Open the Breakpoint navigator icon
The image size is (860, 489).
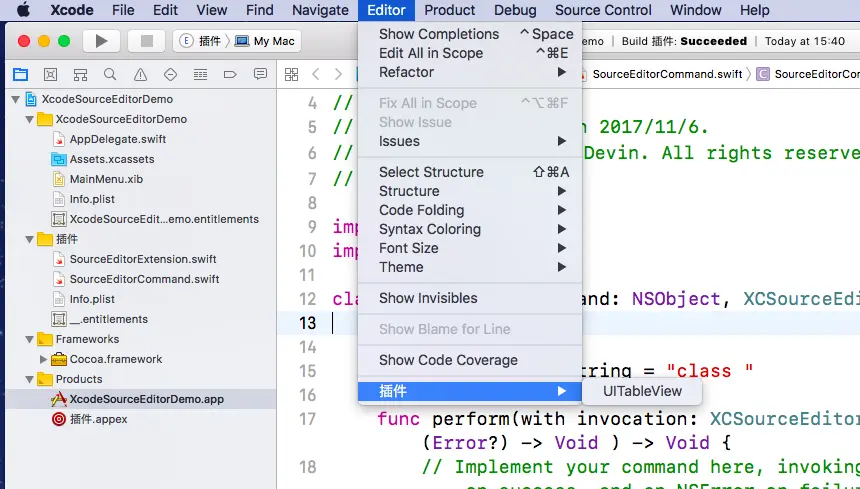pos(230,74)
